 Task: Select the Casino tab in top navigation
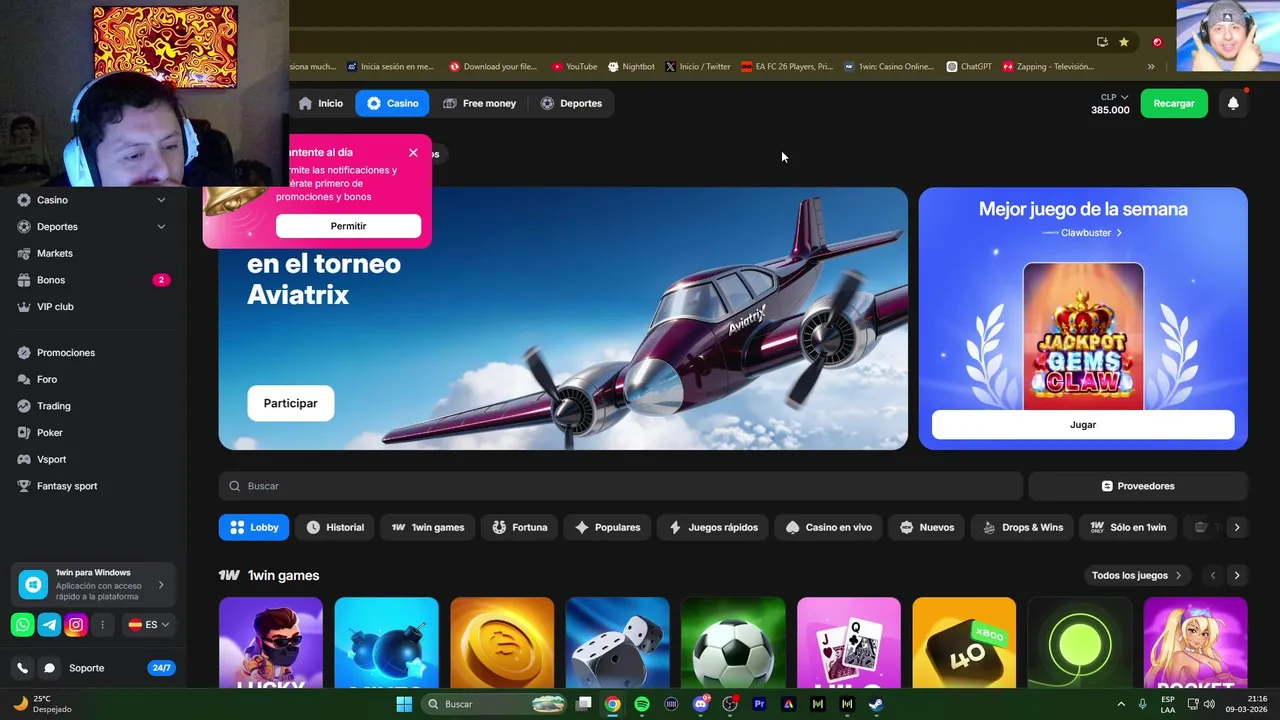(x=392, y=103)
